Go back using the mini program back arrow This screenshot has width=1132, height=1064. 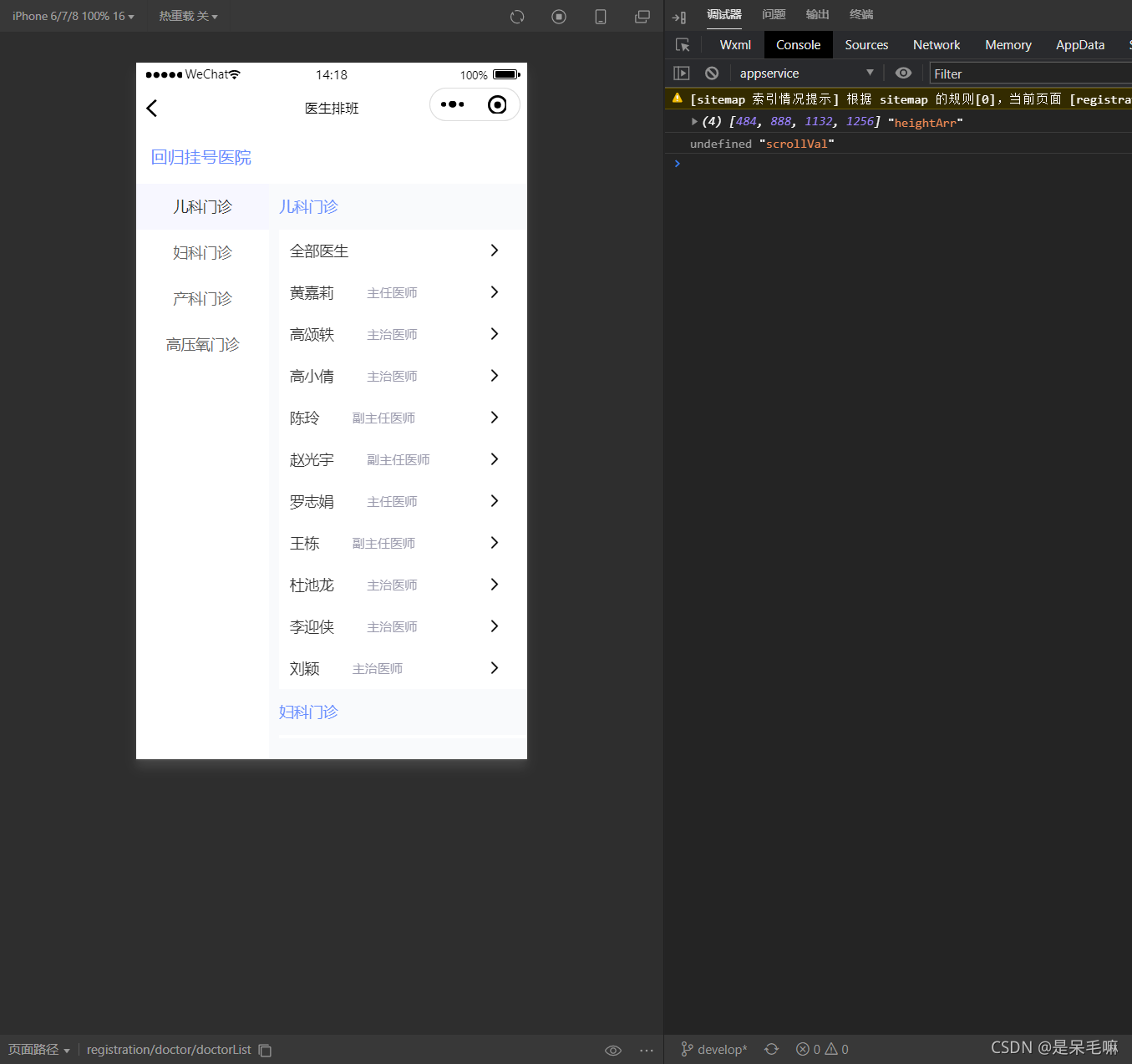[x=152, y=108]
